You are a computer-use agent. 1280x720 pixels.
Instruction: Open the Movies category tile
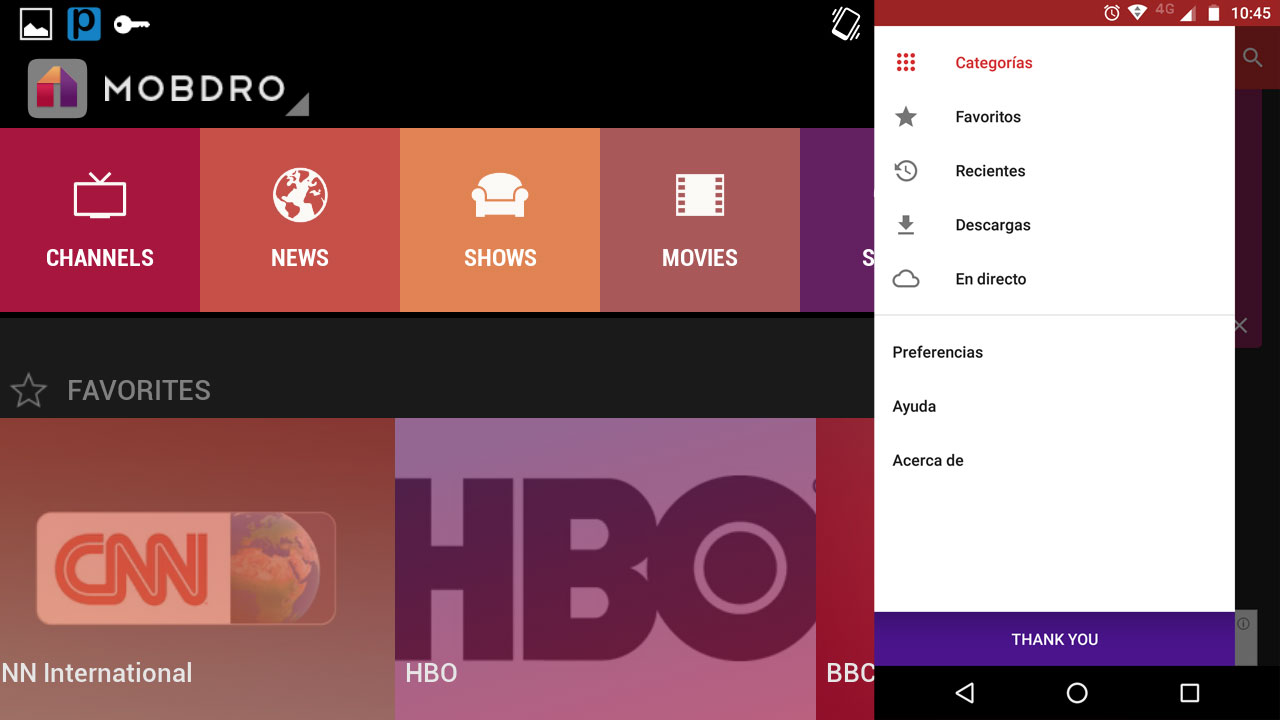700,220
